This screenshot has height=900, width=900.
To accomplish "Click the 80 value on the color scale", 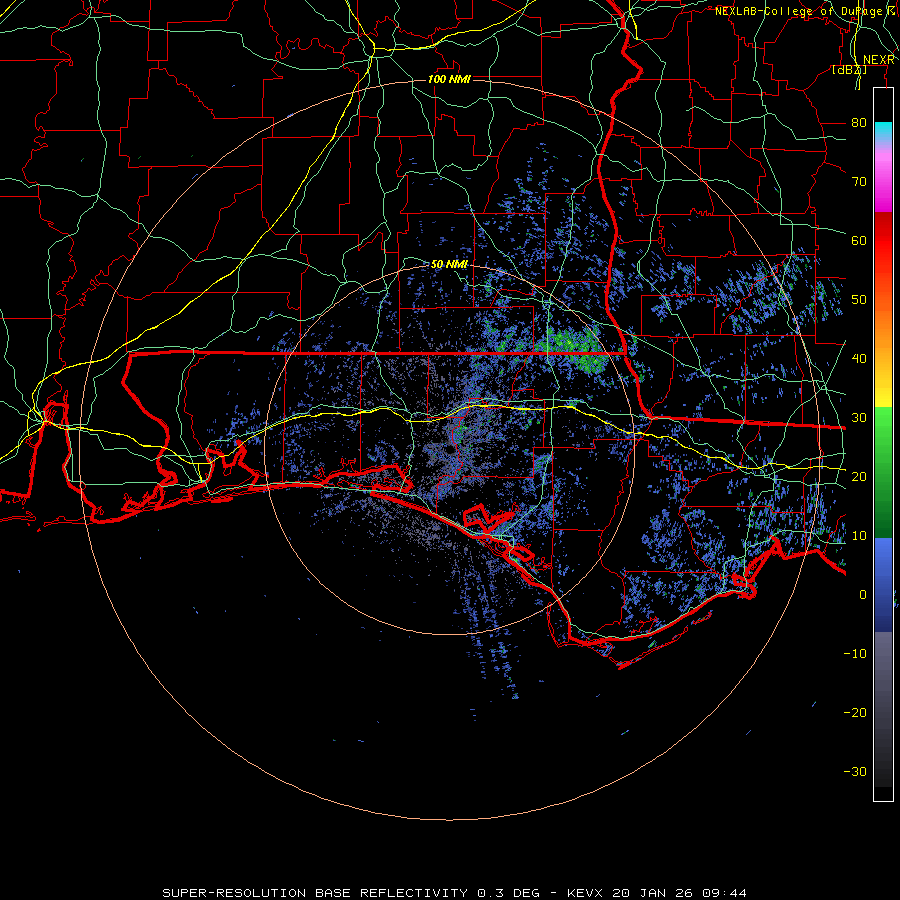I will 859,123.
